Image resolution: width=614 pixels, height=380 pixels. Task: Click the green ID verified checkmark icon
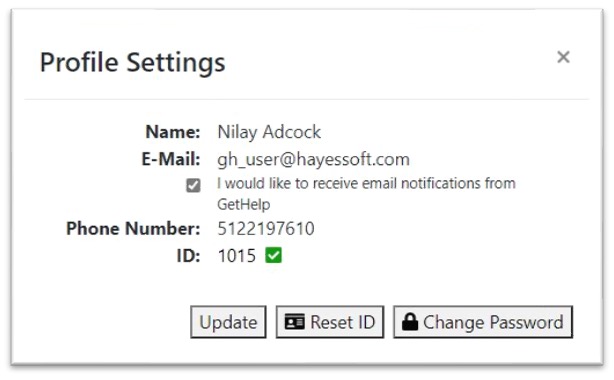273,255
